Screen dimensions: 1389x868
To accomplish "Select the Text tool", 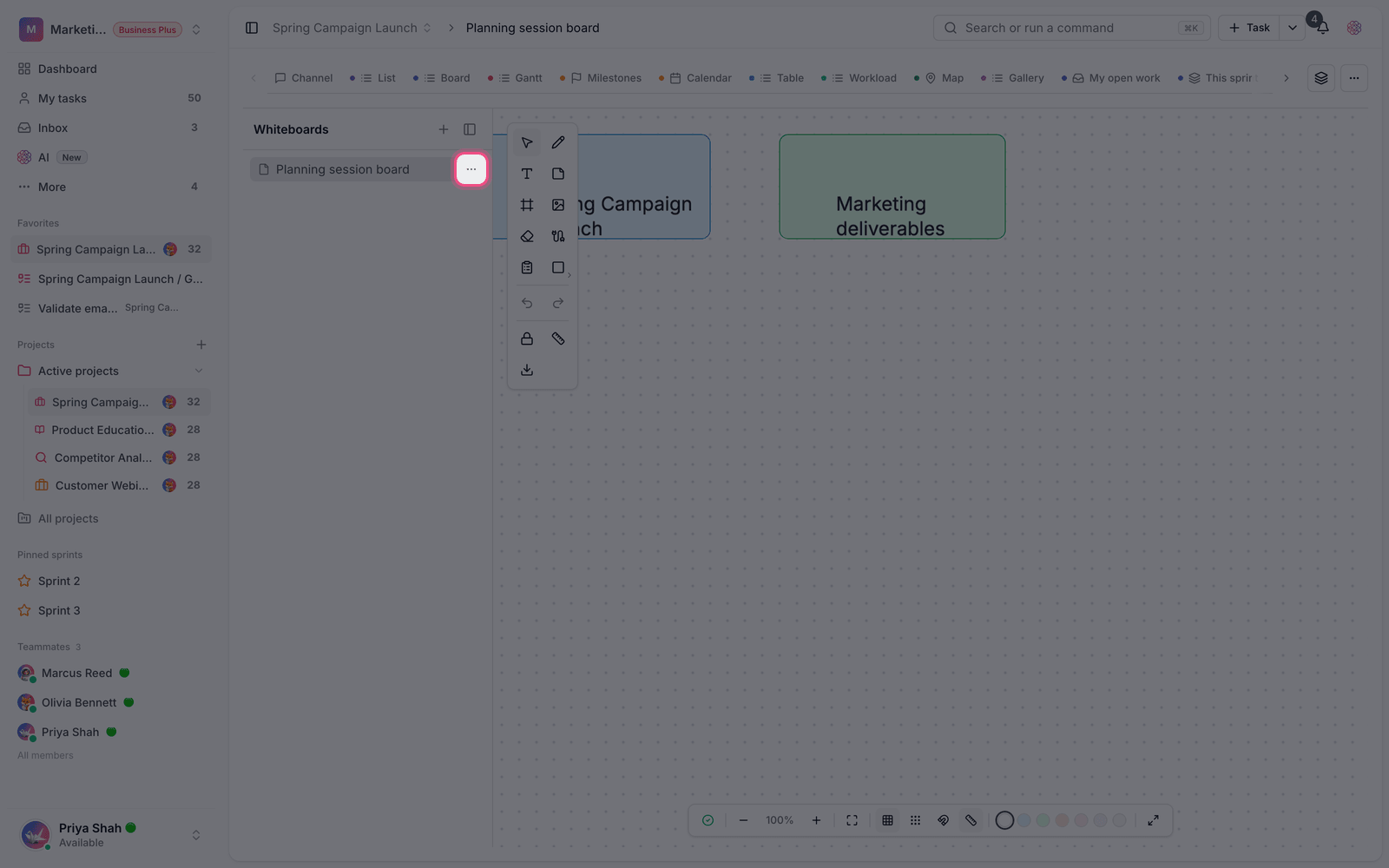I will [527, 174].
